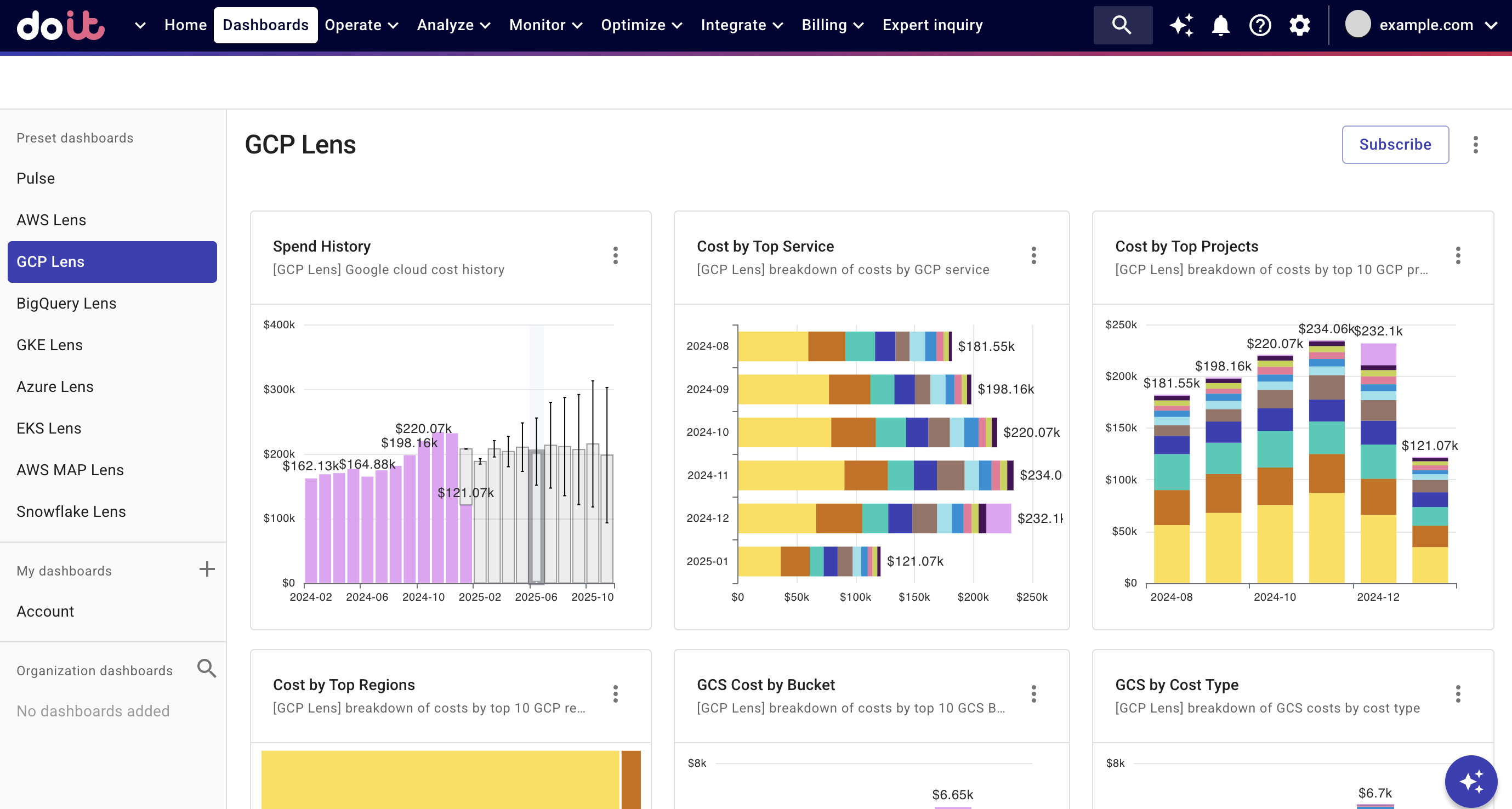Image resolution: width=1512 pixels, height=809 pixels.
Task: Expand the Monitor menu
Action: coord(546,25)
